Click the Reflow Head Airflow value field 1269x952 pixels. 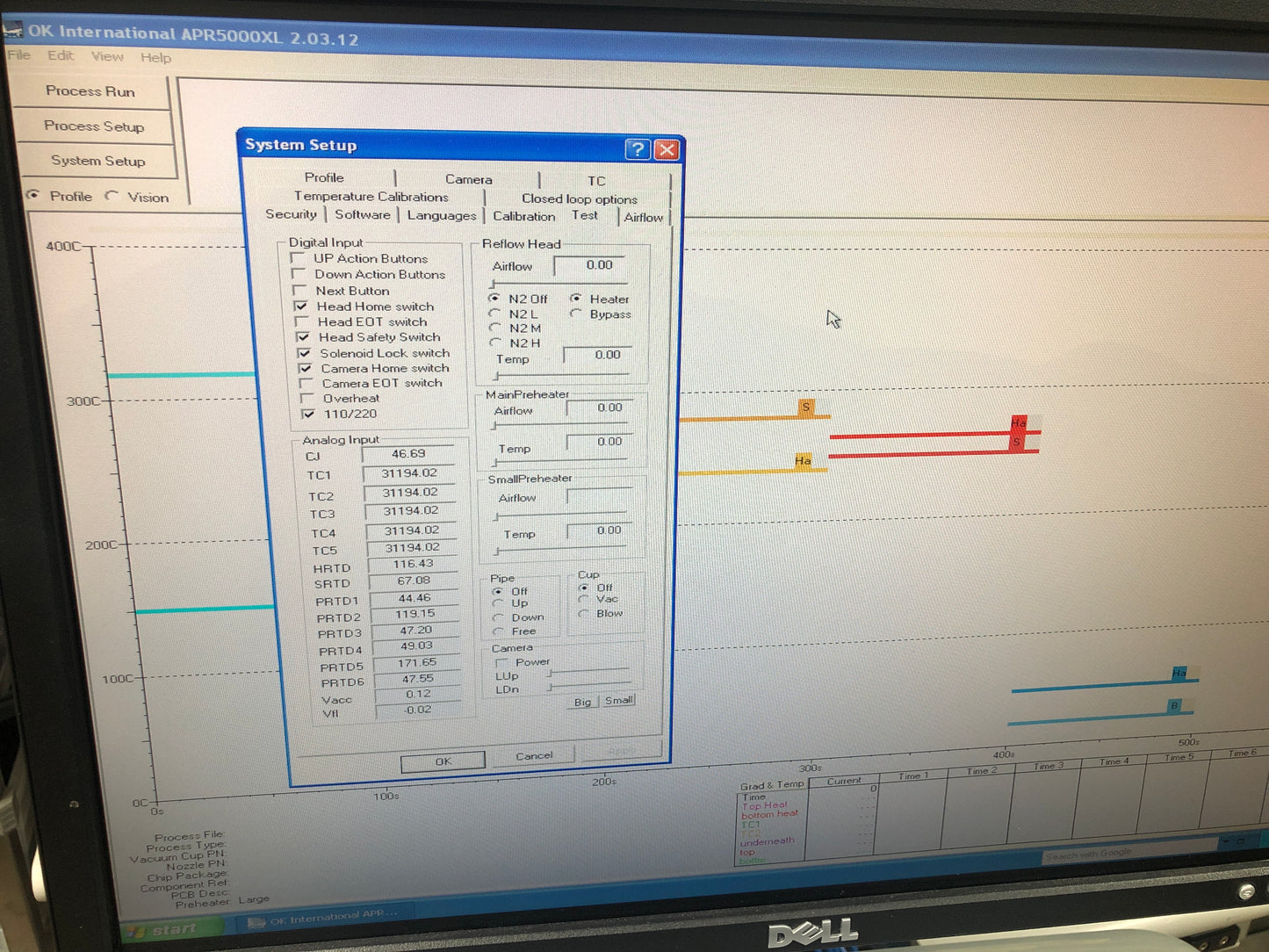tap(589, 265)
